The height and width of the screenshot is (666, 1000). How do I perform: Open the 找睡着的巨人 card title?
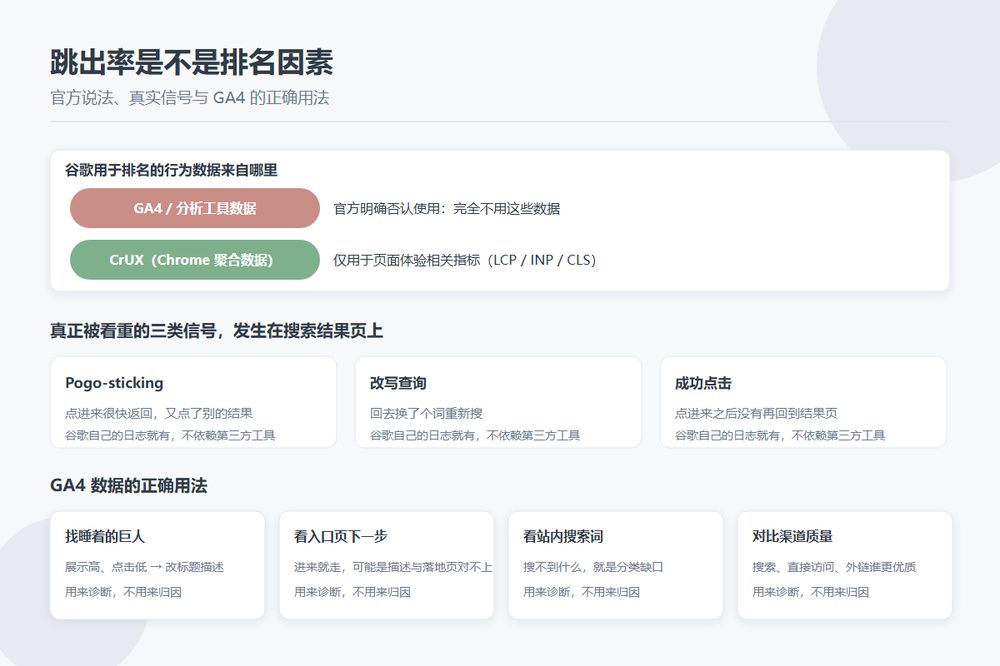[105, 536]
